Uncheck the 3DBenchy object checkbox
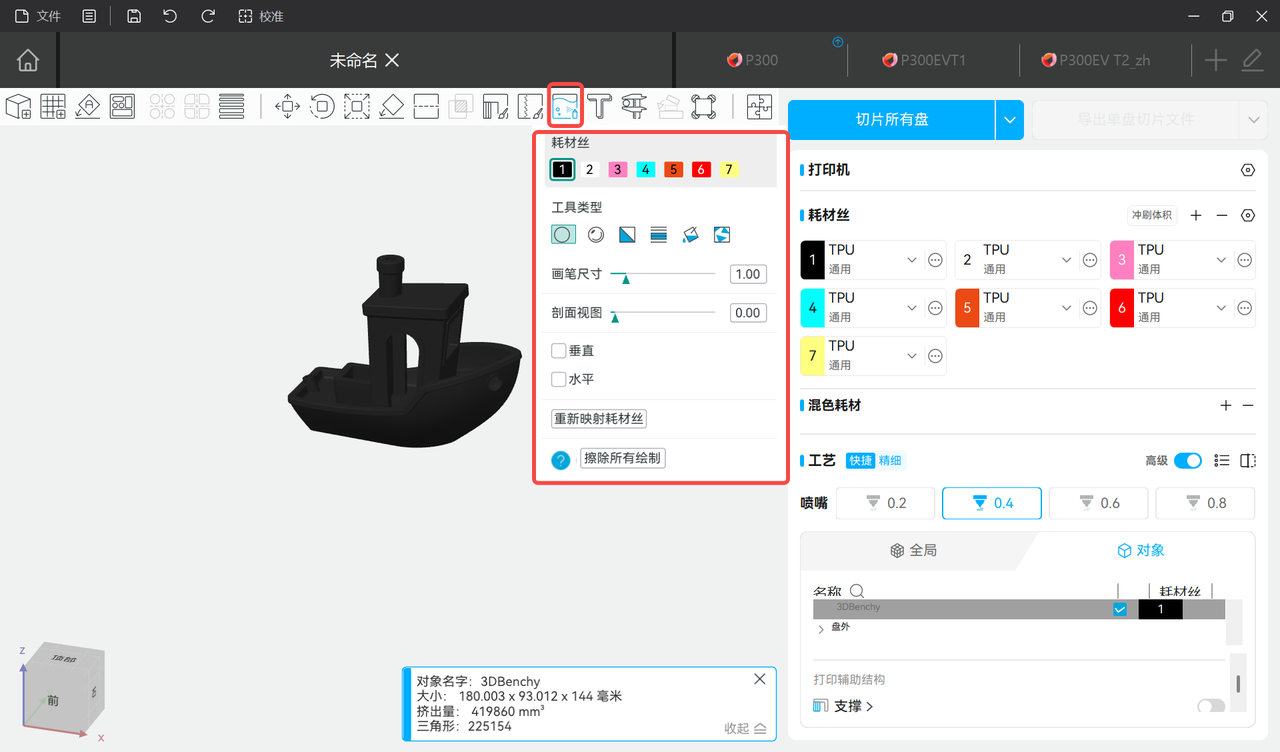The height and width of the screenshot is (752, 1280). 1120,610
